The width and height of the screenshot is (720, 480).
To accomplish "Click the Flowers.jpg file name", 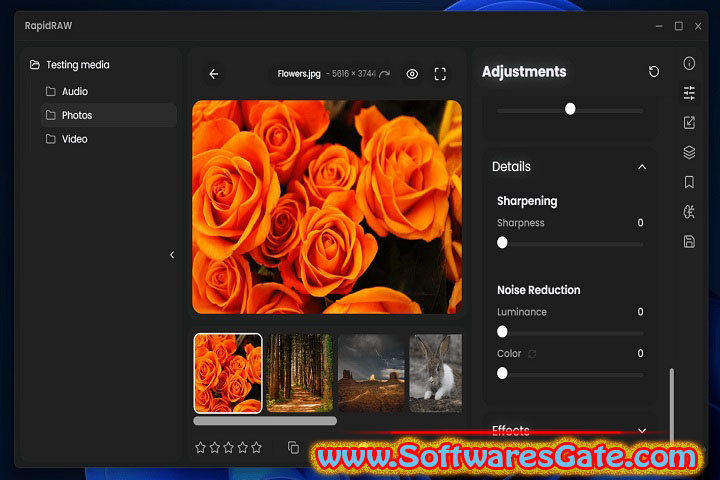I will [299, 73].
